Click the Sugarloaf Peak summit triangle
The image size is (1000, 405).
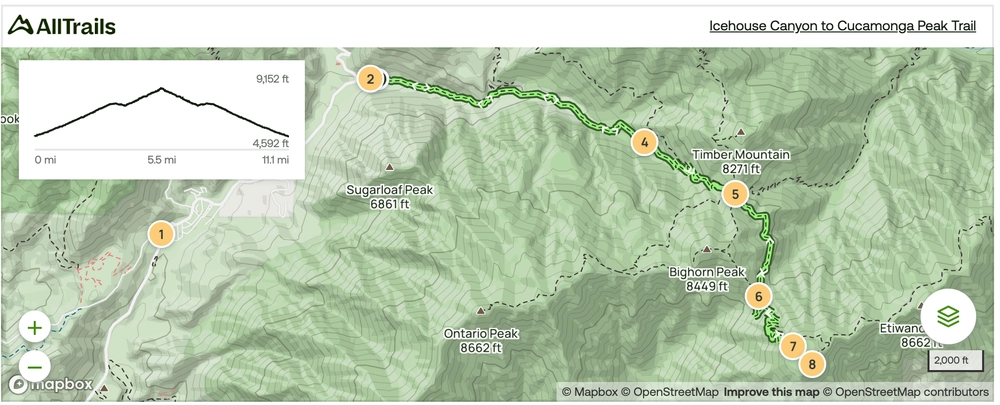point(389,167)
